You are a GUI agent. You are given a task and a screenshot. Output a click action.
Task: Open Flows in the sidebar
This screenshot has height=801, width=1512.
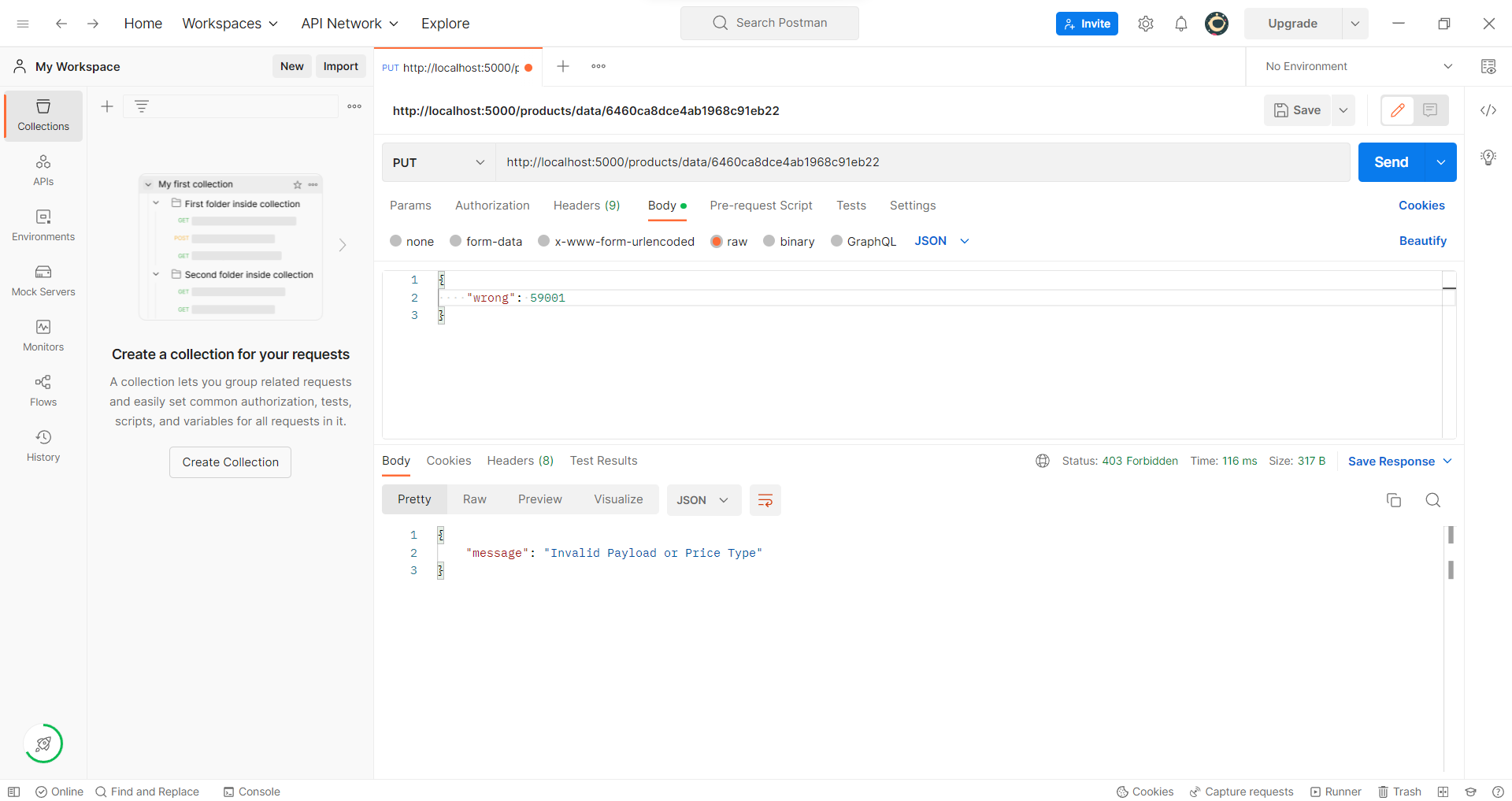click(43, 391)
